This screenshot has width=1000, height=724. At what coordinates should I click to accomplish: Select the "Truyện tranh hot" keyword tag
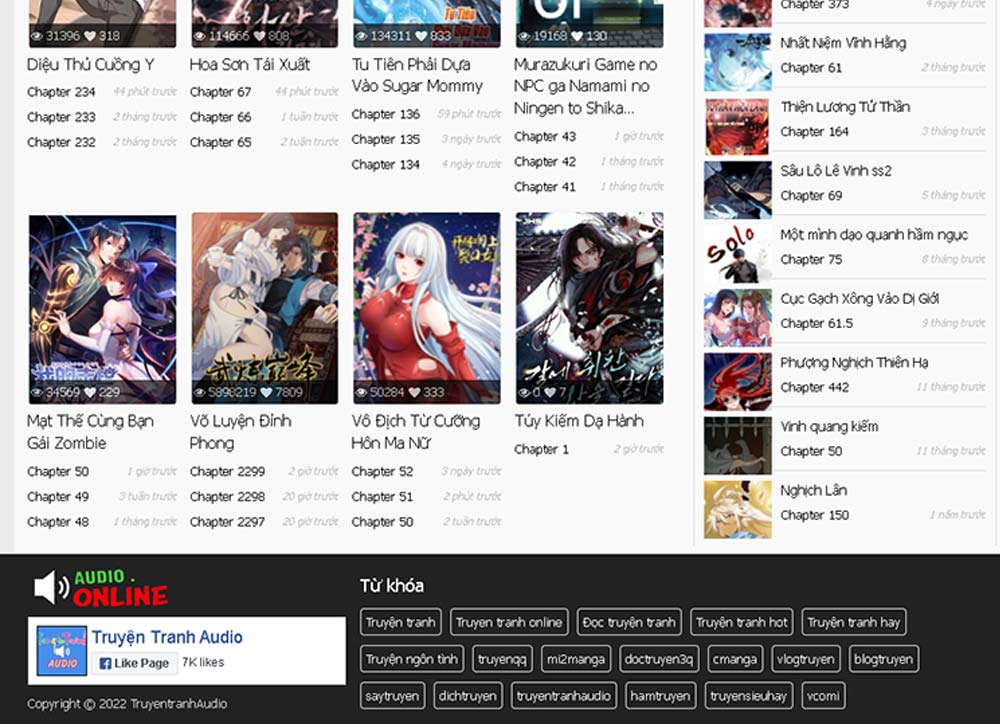coord(742,622)
